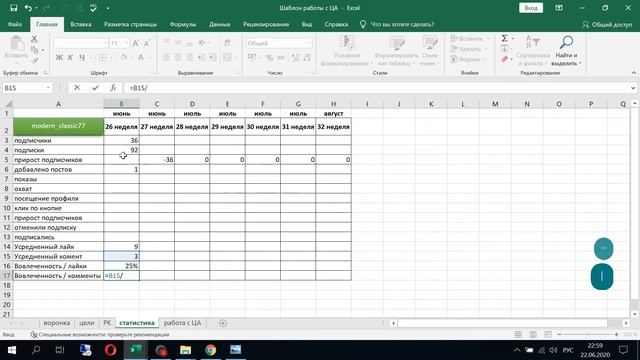Toggle wrap text in the alignment group
The width and height of the screenshot is (640, 360).
(227, 43)
